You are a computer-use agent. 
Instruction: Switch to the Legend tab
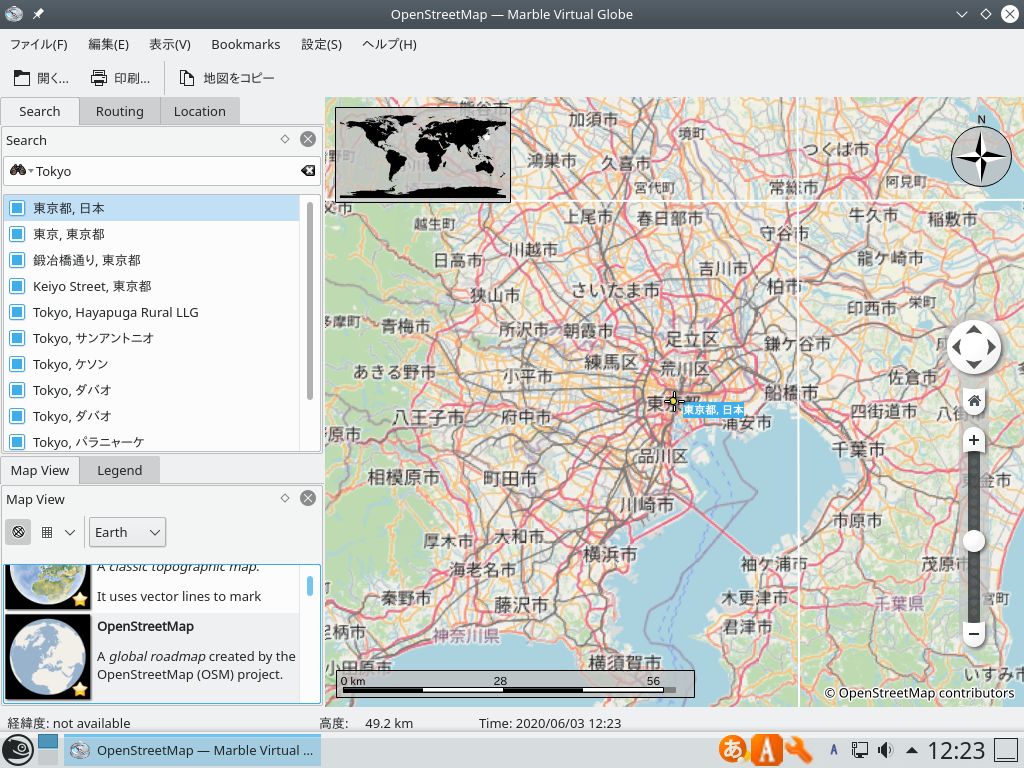(120, 470)
